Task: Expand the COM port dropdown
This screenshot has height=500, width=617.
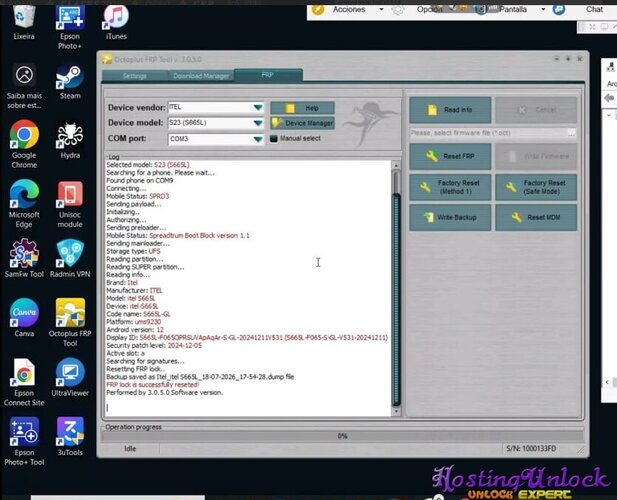Action: coord(258,139)
